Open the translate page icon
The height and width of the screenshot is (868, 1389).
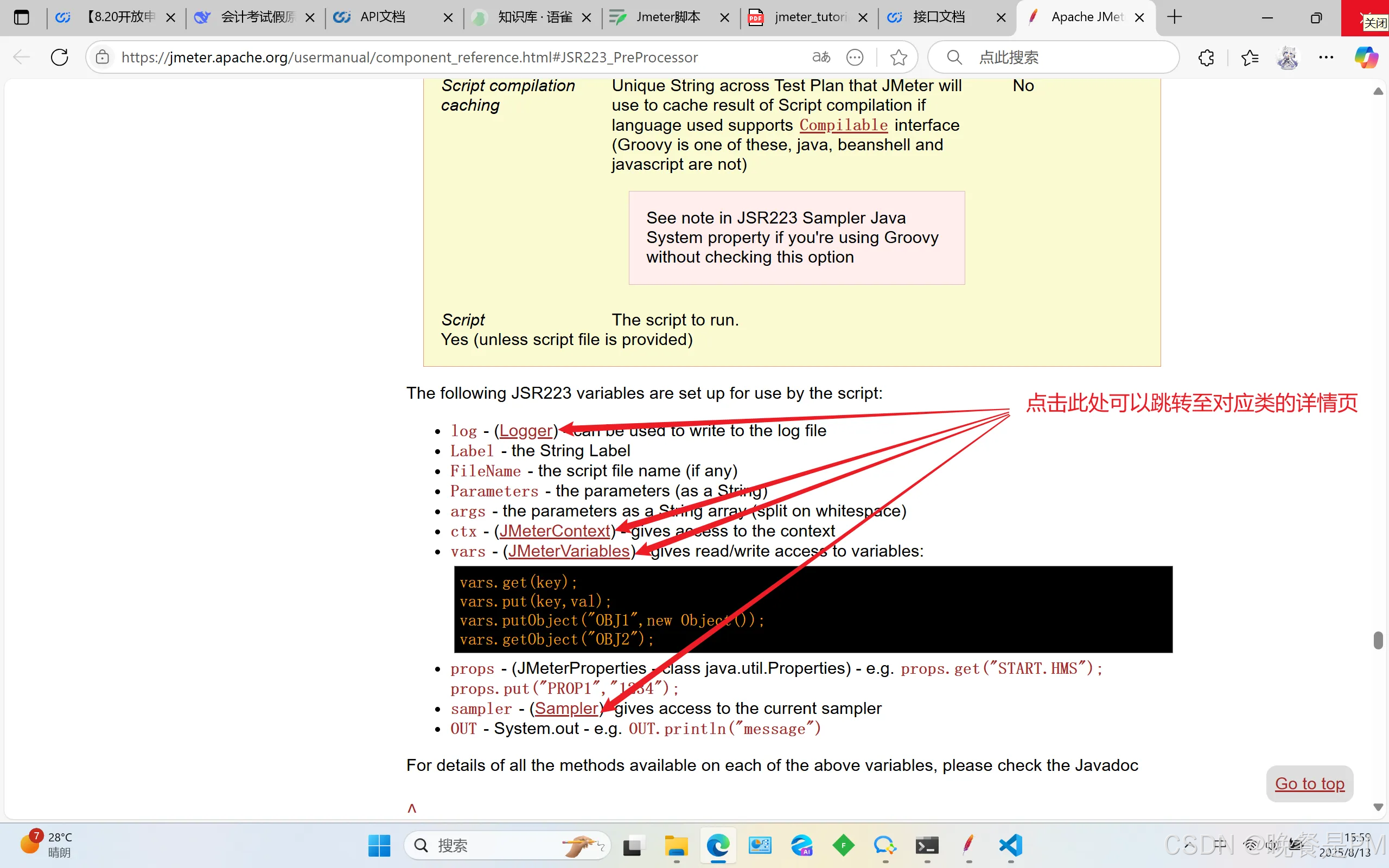pyautogui.click(x=821, y=57)
